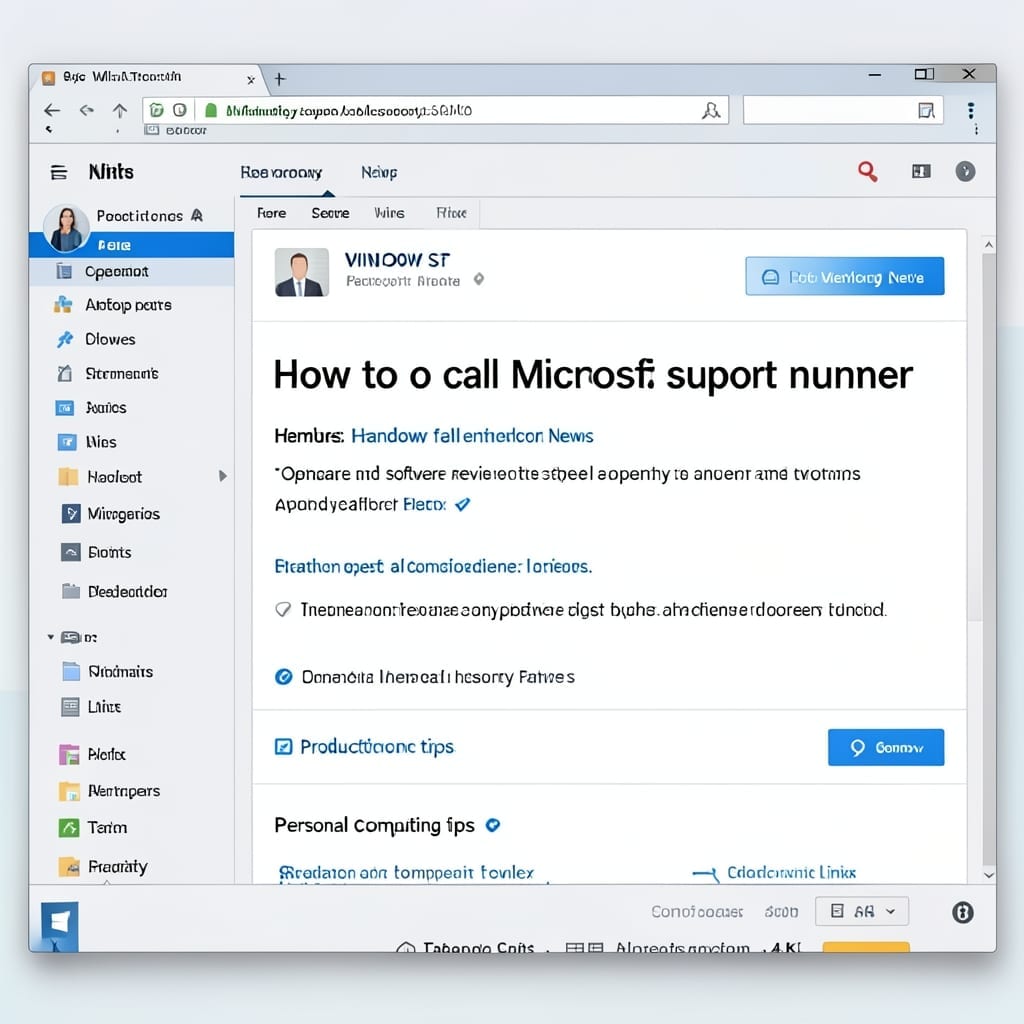Open the browser three-dot menu

tap(970, 110)
